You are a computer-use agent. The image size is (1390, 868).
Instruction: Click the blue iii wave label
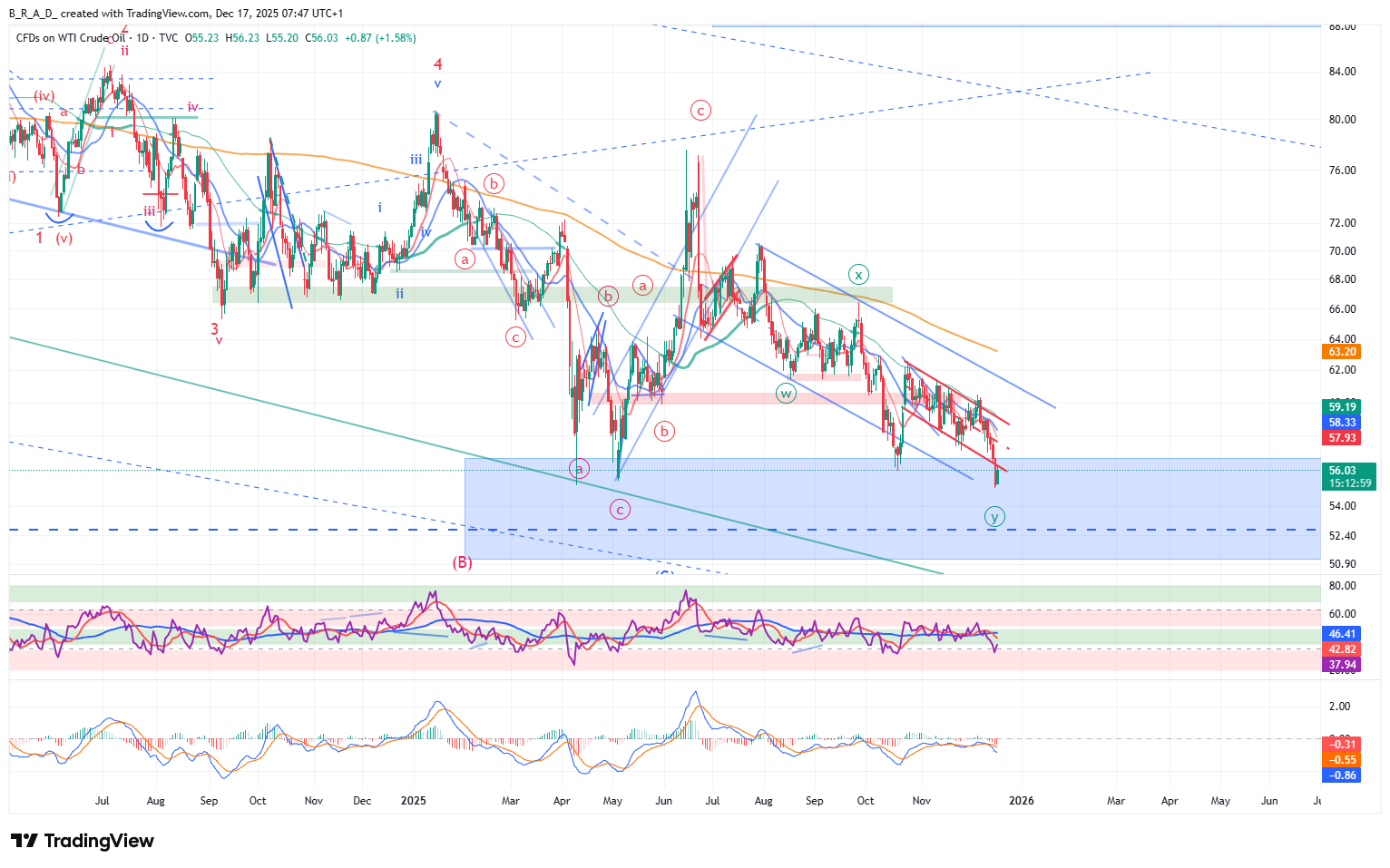point(416,160)
